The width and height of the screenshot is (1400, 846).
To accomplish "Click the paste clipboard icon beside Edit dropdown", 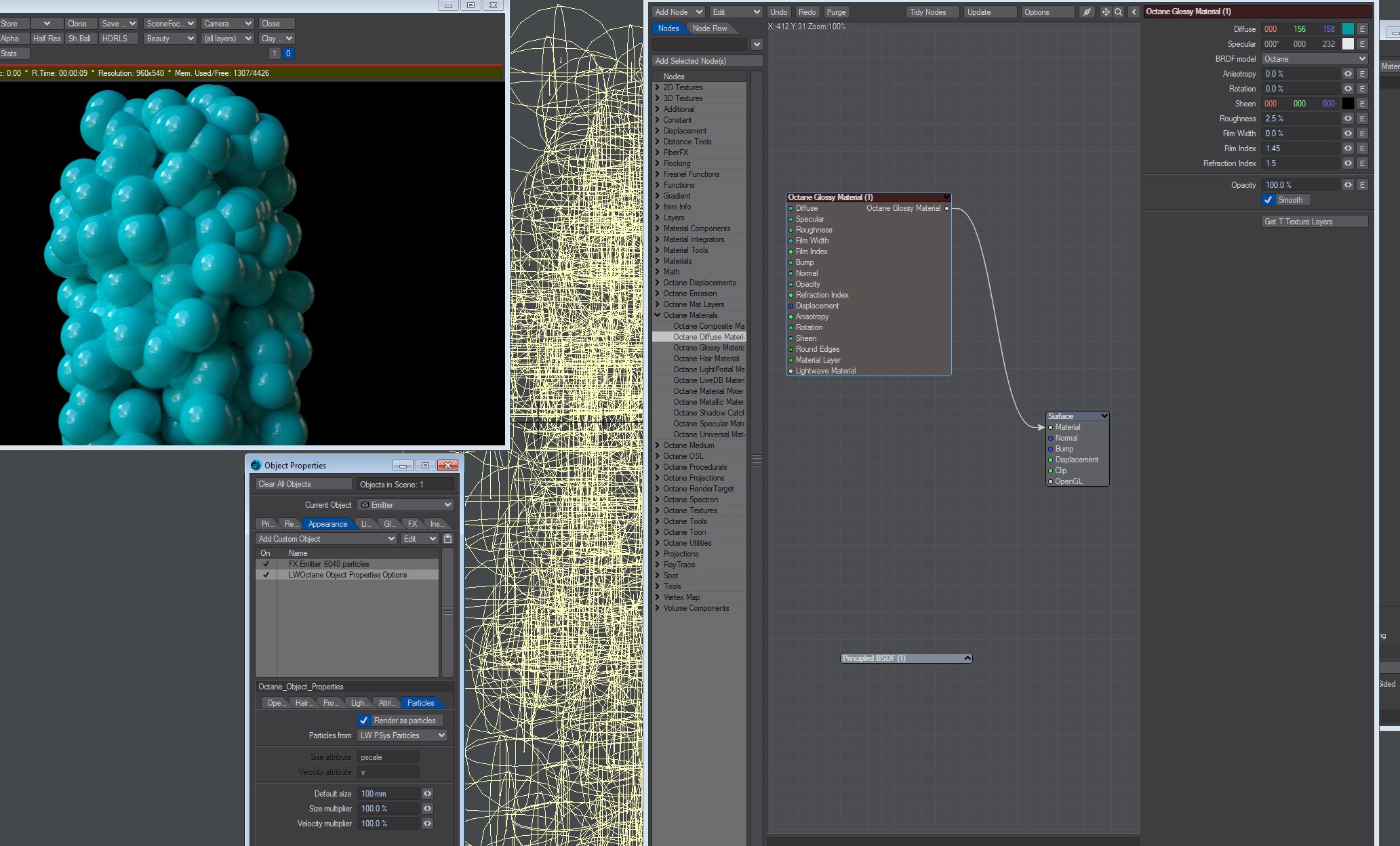I will [447, 539].
